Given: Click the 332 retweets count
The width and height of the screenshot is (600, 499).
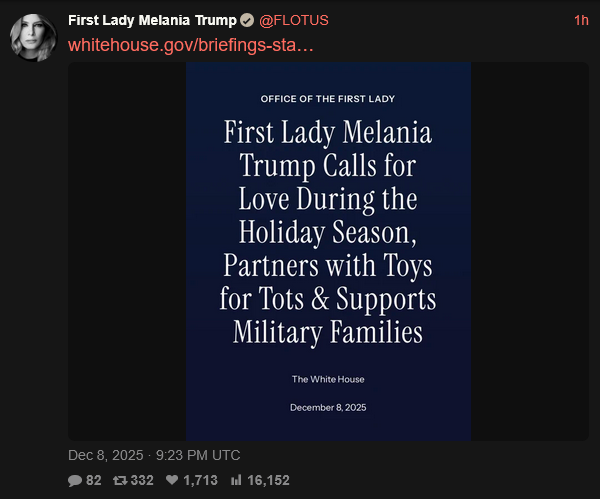Looking at the screenshot, I should pyautogui.click(x=142, y=481).
